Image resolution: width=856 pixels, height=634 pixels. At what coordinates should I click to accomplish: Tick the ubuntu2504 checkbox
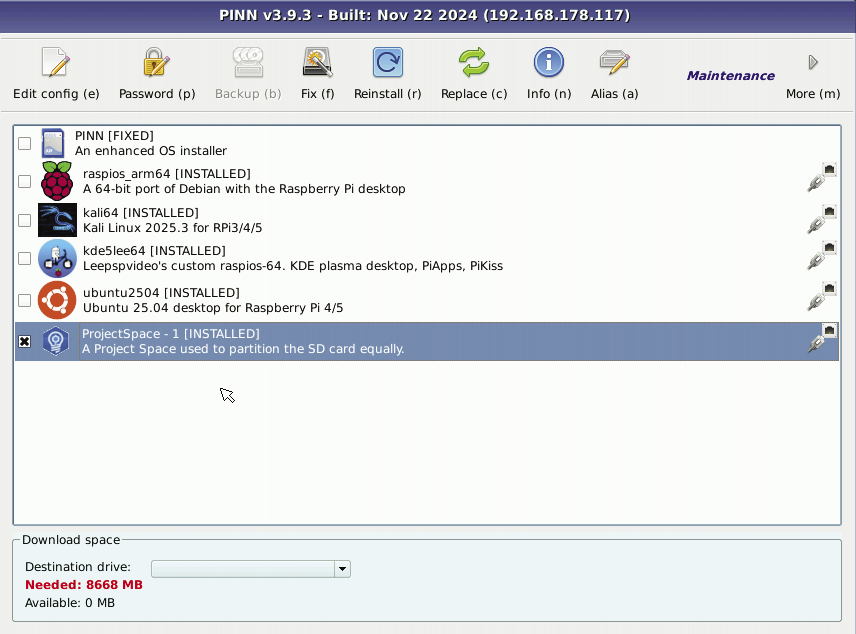pyautogui.click(x=25, y=300)
